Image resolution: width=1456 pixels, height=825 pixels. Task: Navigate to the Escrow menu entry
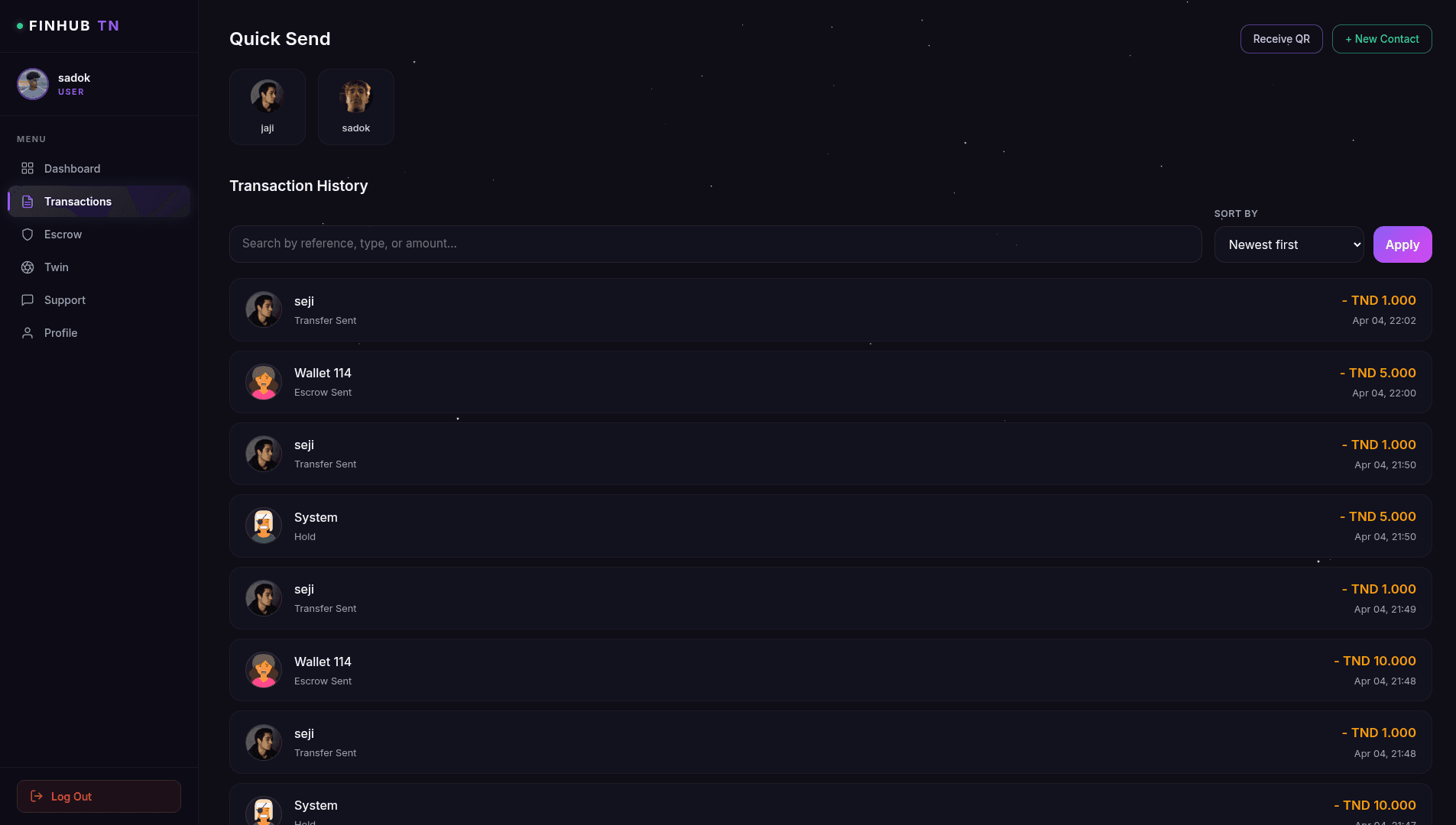(x=63, y=234)
